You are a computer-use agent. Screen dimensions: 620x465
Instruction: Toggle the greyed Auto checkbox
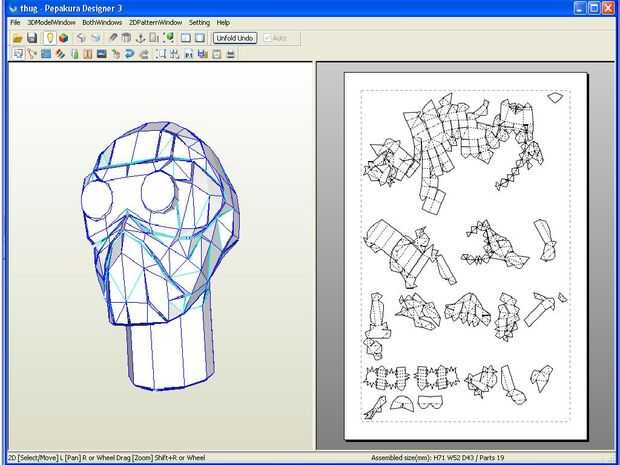point(276,38)
